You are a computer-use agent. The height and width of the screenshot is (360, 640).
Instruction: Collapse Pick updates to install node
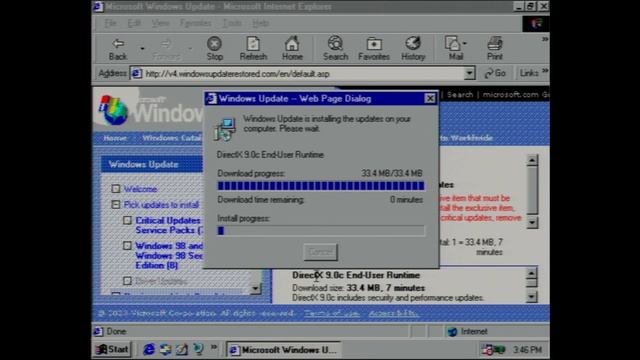click(x=116, y=204)
